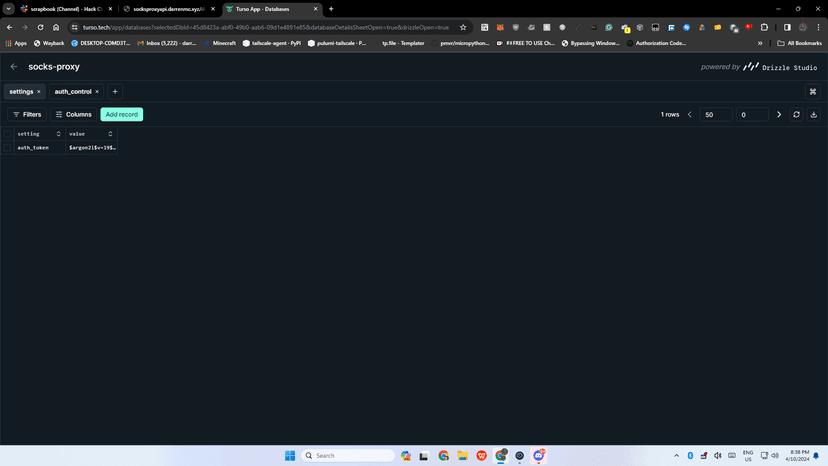Image resolution: width=828 pixels, height=466 pixels.
Task: Check the auth_token row checkbox
Action: (7, 148)
